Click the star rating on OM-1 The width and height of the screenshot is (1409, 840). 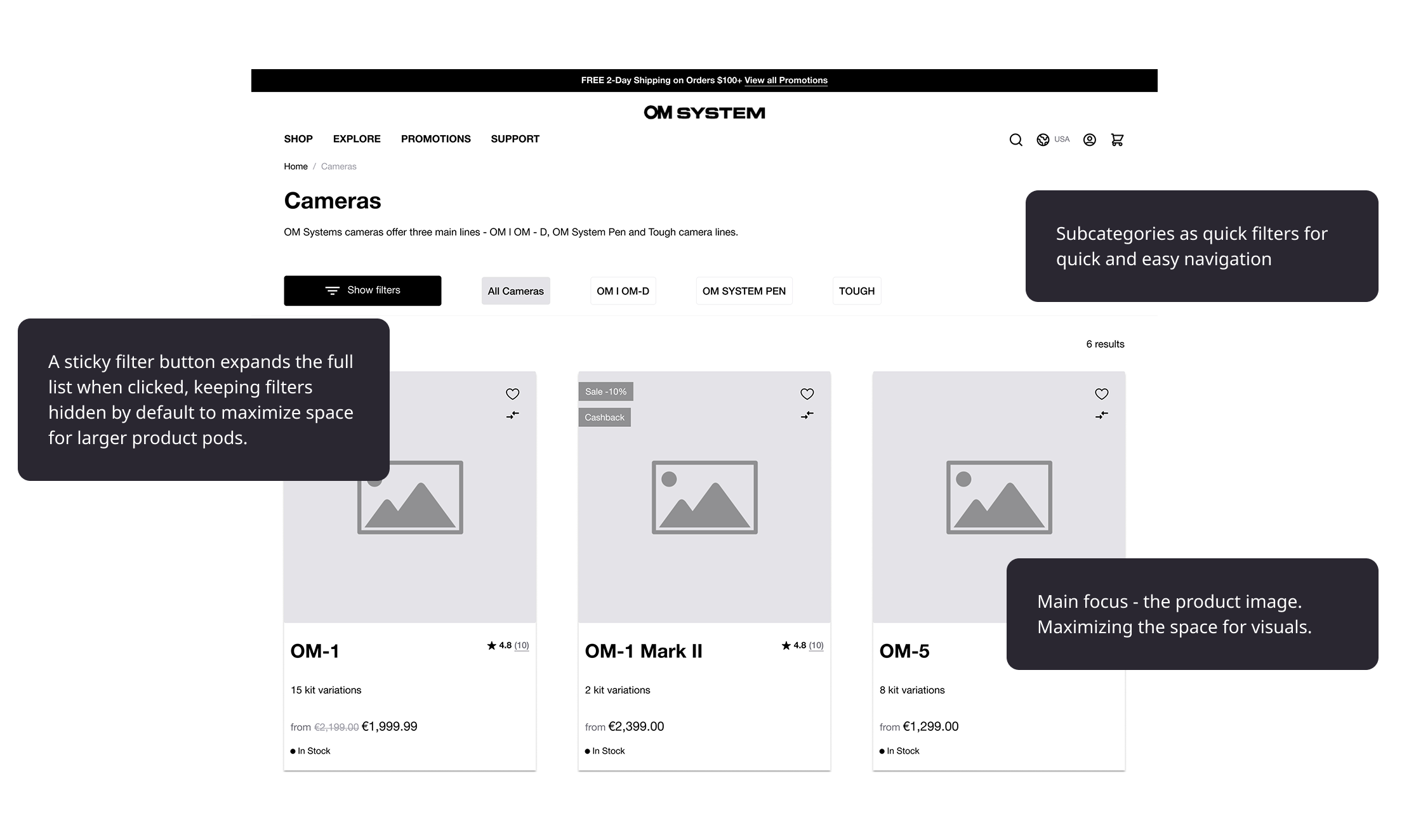point(498,645)
